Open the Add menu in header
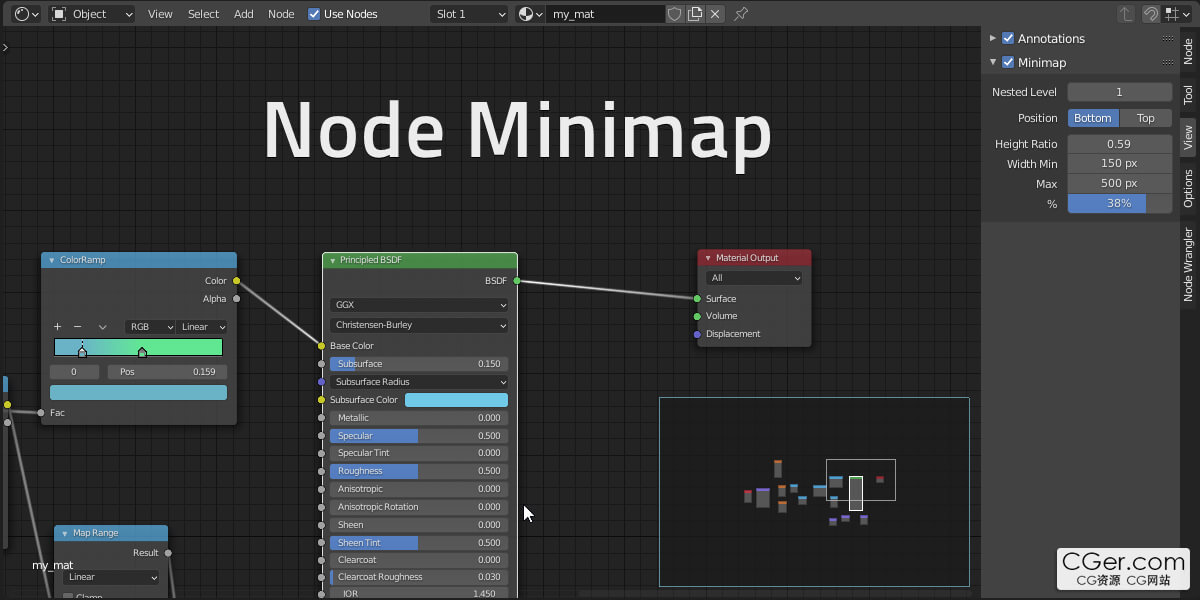Viewport: 1200px width, 600px height. (x=243, y=14)
